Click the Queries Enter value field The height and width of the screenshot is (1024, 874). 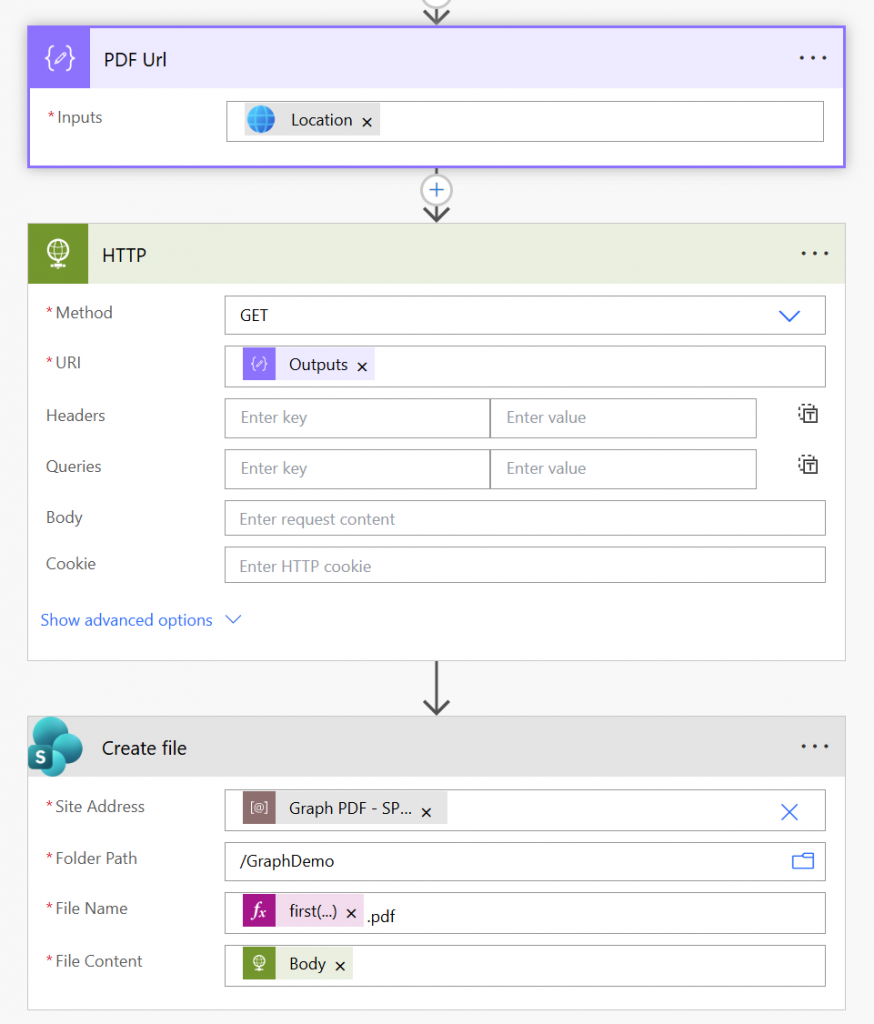coord(623,469)
